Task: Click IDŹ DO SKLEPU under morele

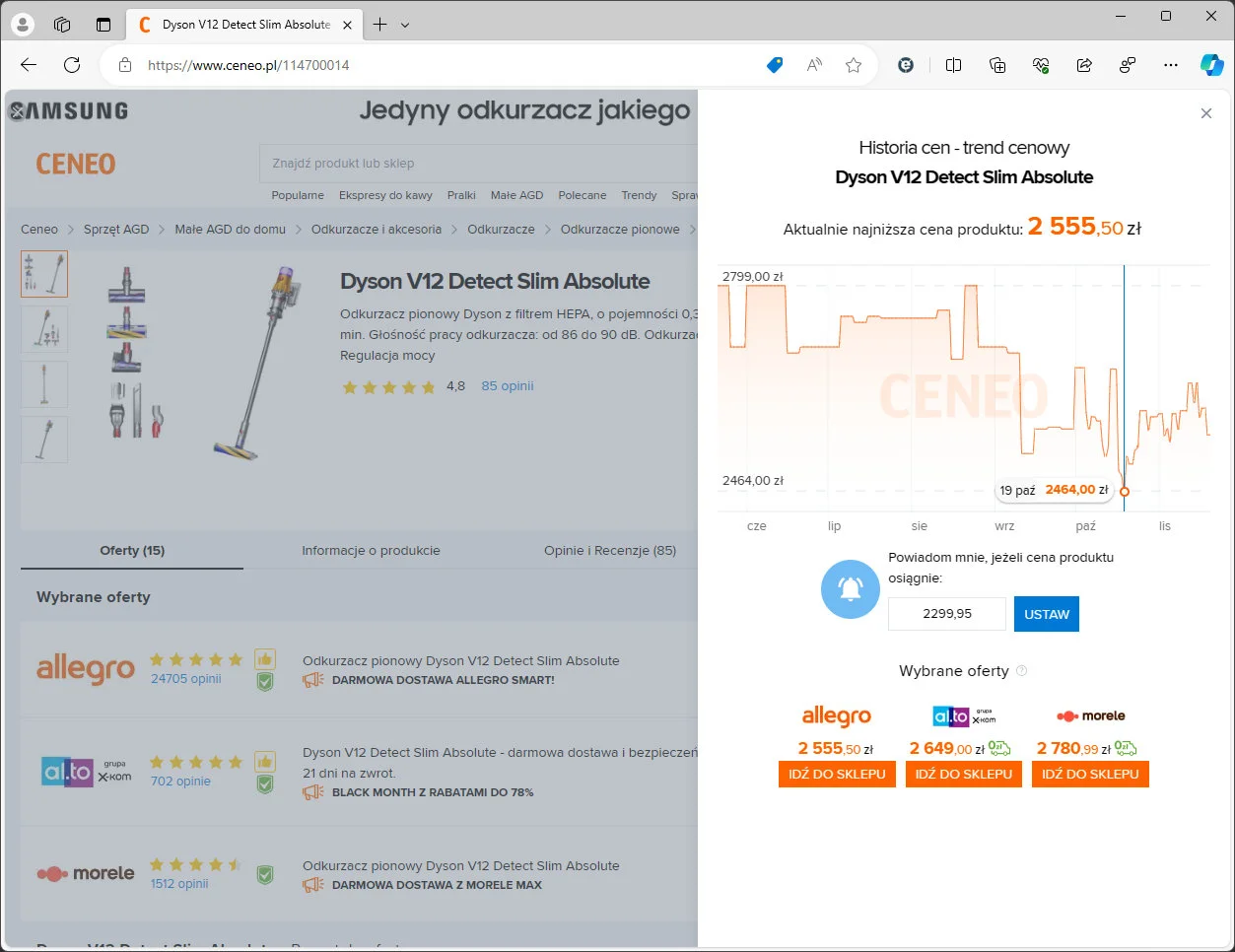Action: coord(1090,774)
